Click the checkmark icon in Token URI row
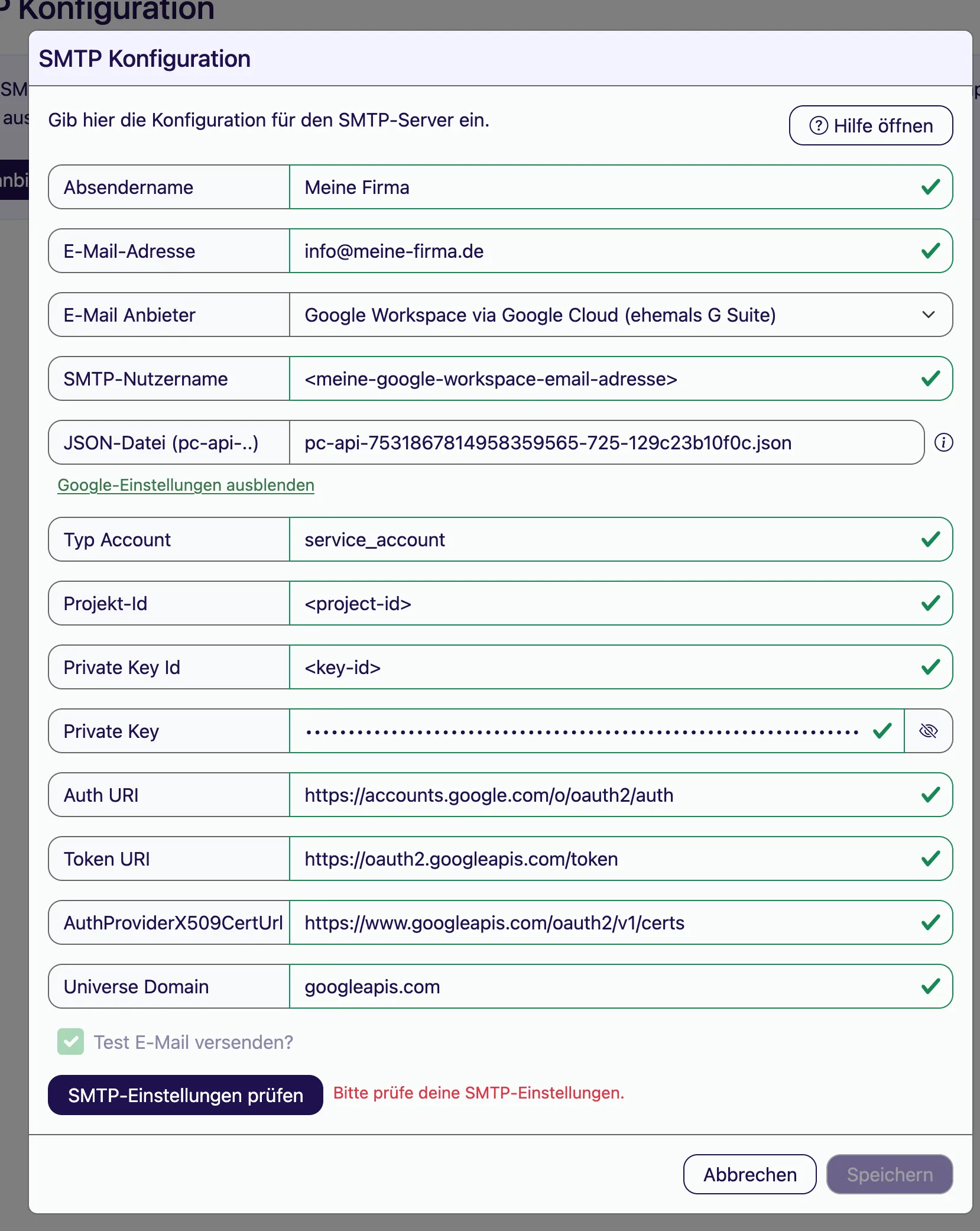The width and height of the screenshot is (980, 1231). click(x=930, y=859)
